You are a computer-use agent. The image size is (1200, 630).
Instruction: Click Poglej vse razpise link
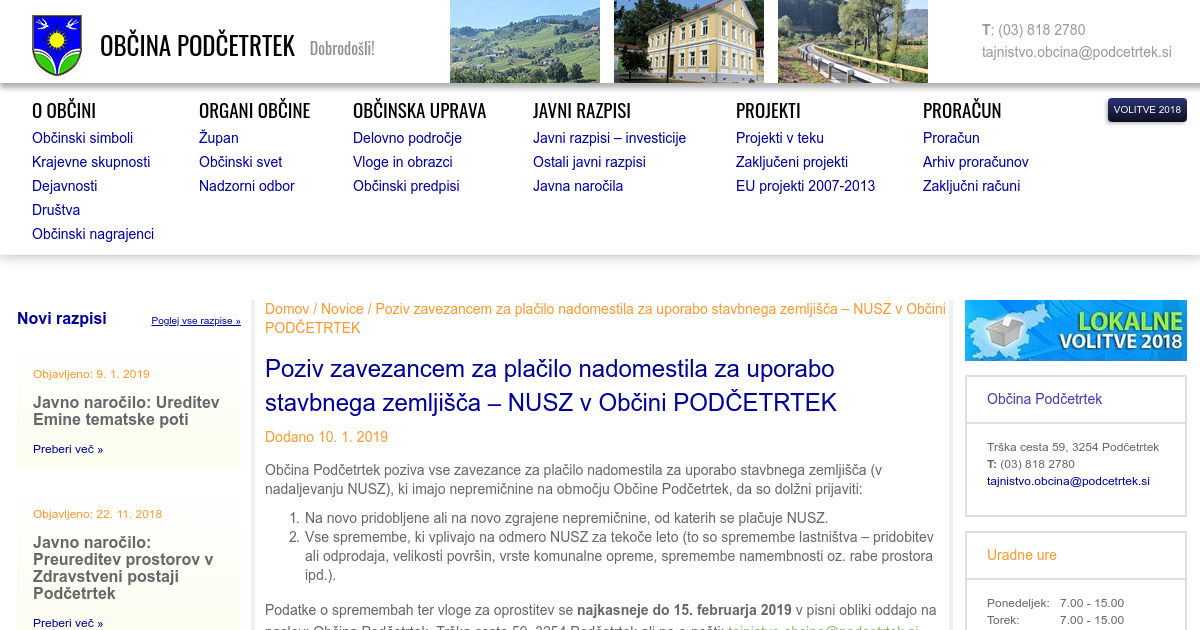click(x=196, y=321)
